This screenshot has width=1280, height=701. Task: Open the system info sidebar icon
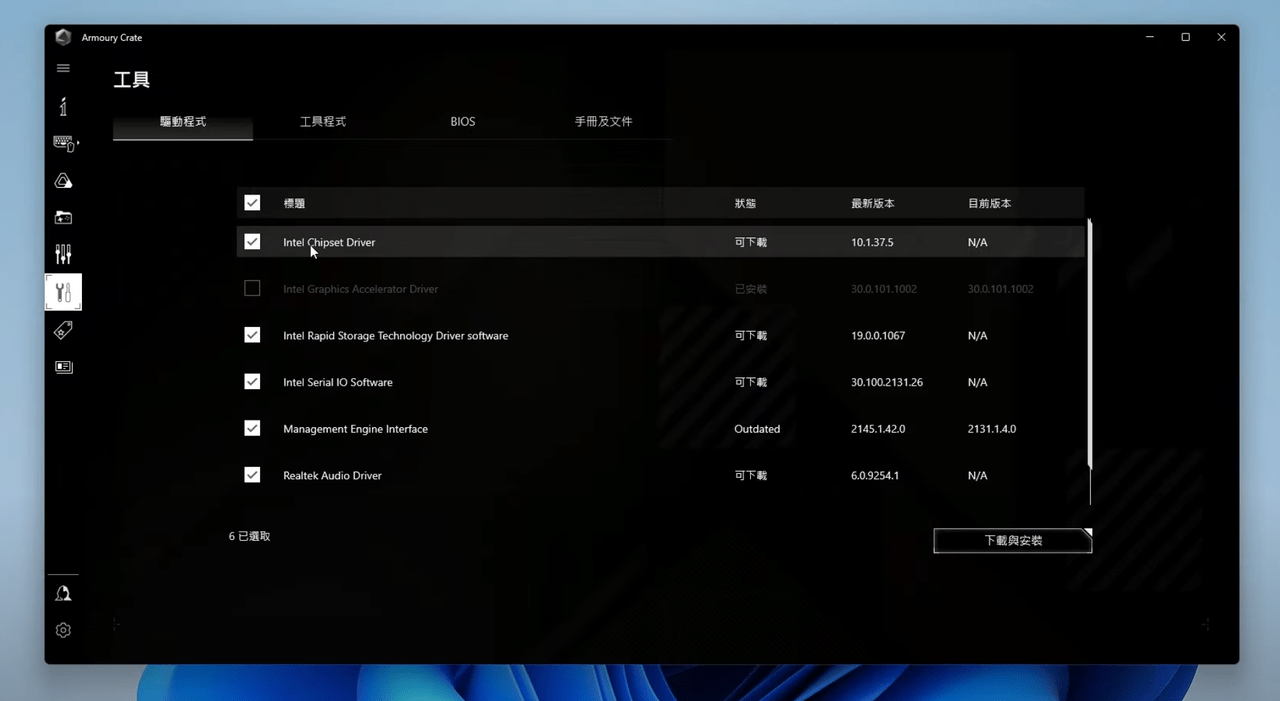click(63, 106)
